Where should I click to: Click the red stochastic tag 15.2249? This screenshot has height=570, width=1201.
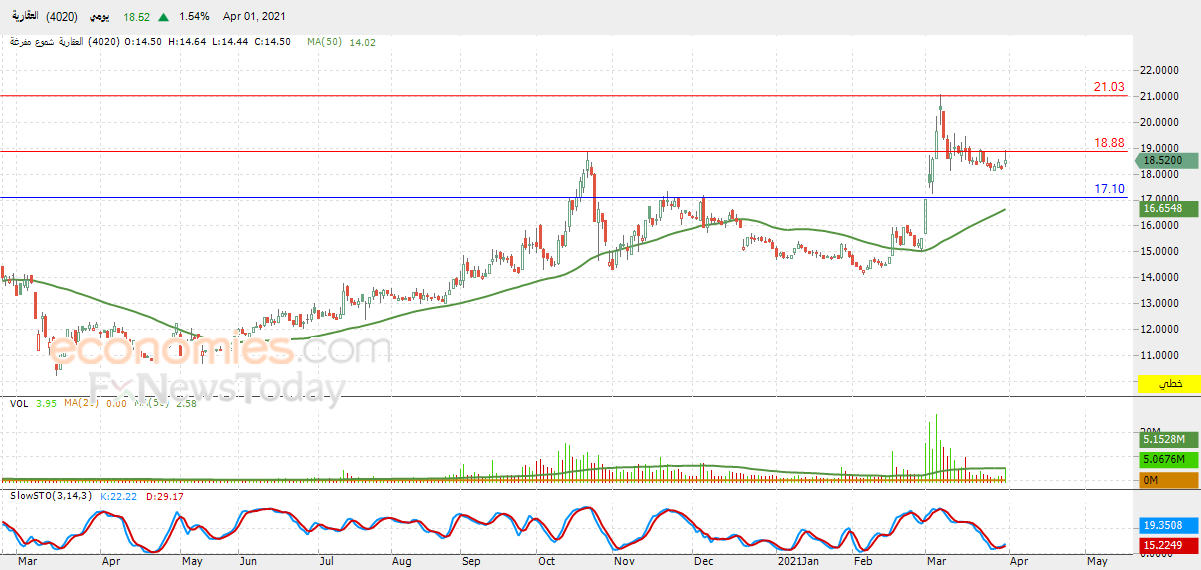[x=1168, y=545]
